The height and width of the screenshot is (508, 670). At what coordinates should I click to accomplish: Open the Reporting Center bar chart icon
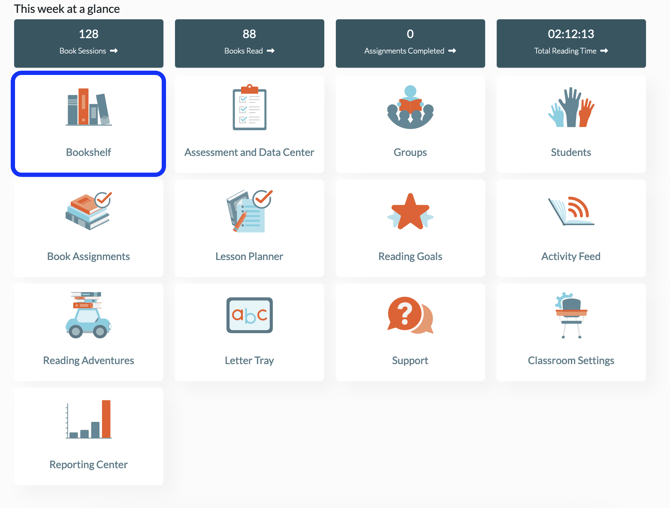coord(88,420)
